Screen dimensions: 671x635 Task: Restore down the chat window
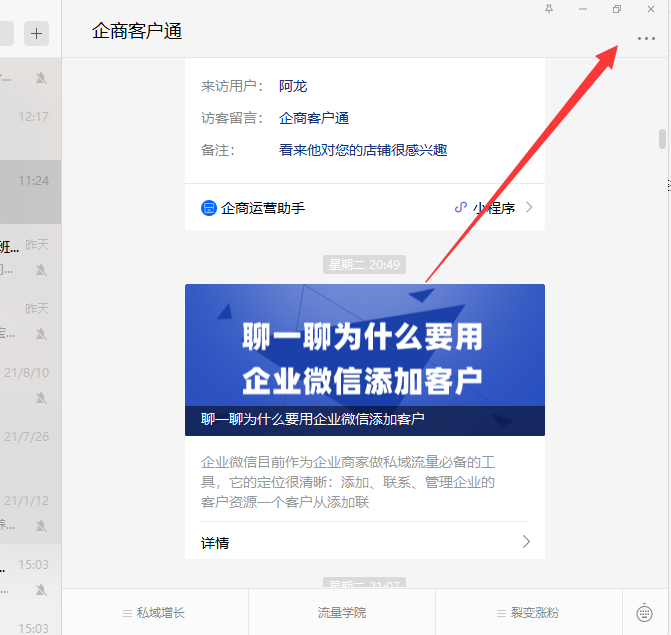[x=617, y=9]
